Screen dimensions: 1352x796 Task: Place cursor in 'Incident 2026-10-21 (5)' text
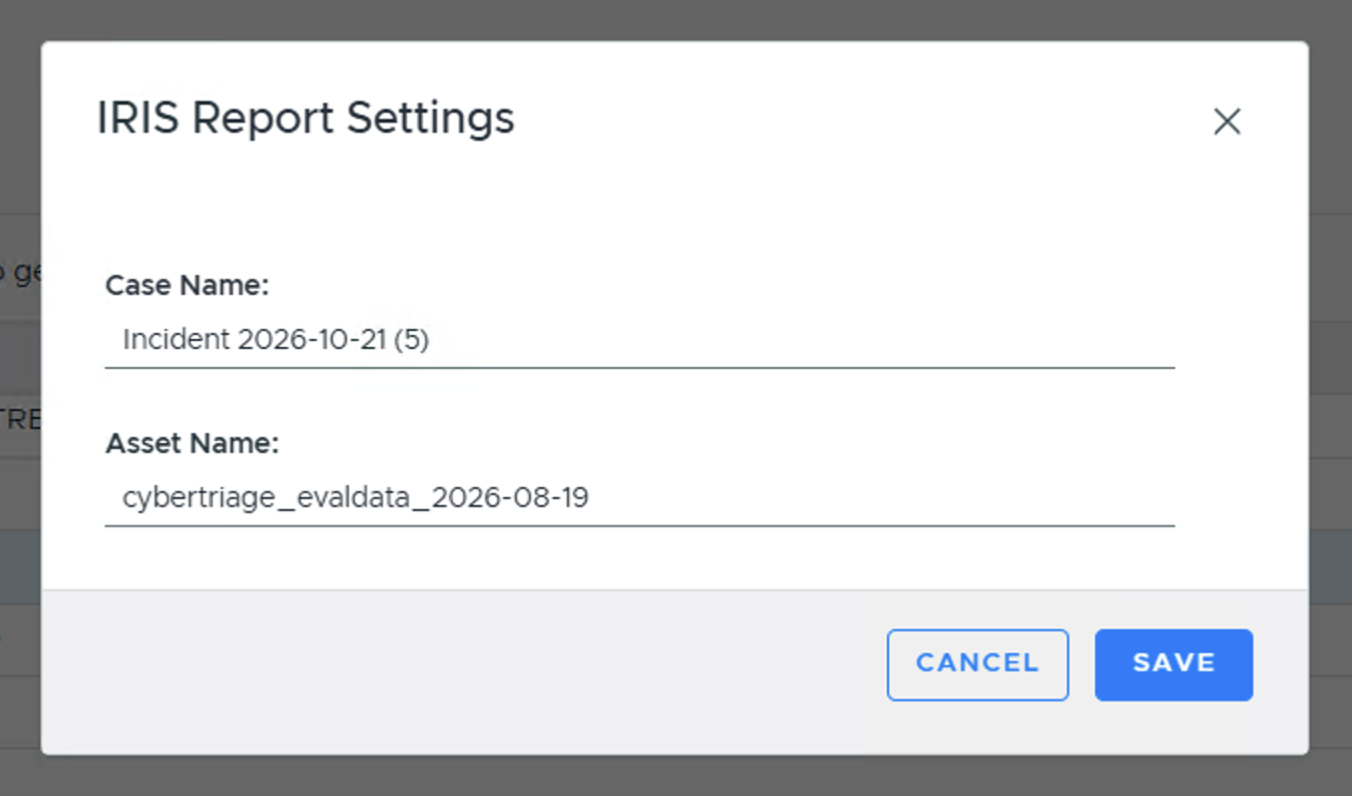tap(276, 340)
